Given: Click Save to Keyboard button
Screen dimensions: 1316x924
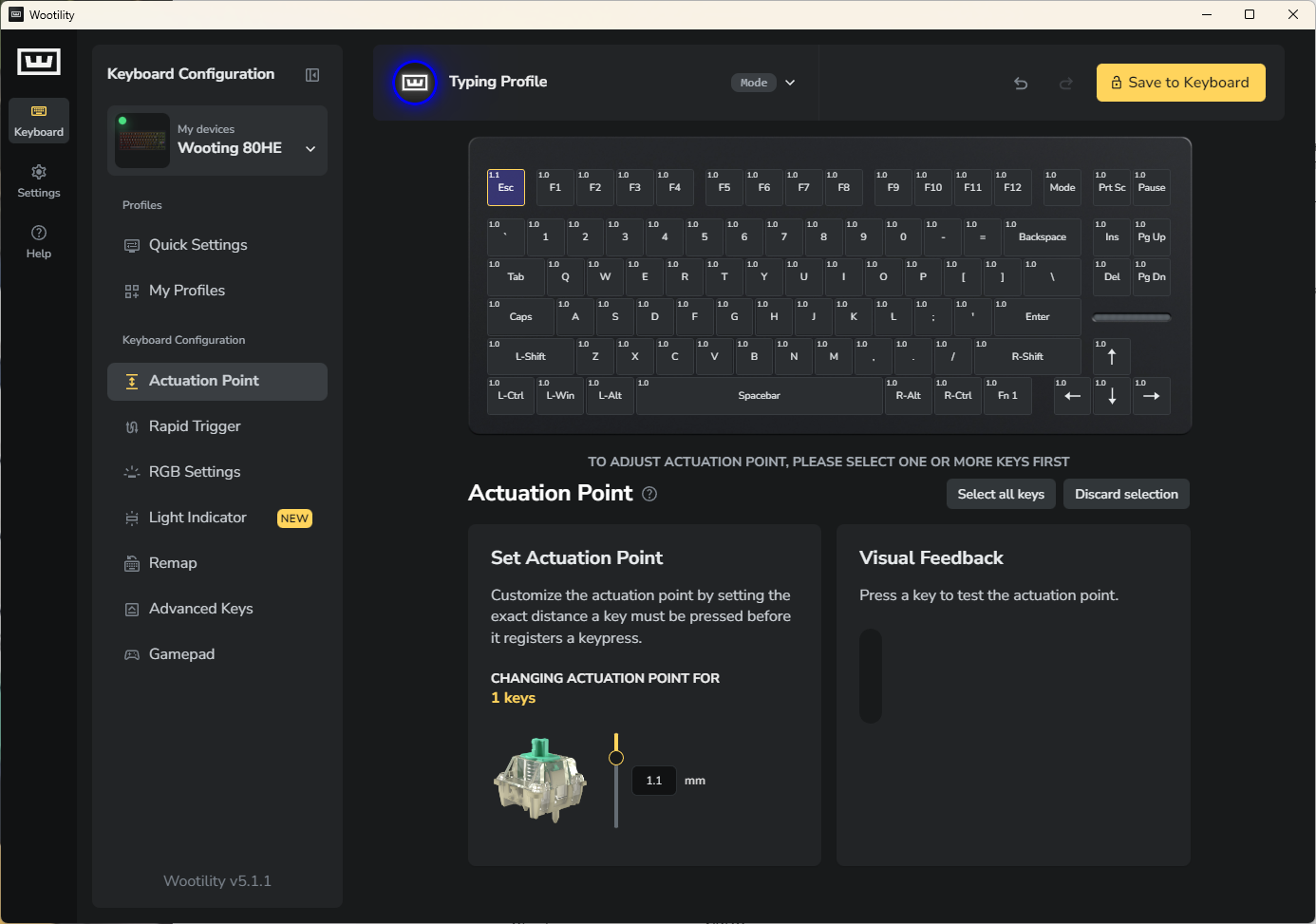Looking at the screenshot, I should click(1180, 83).
